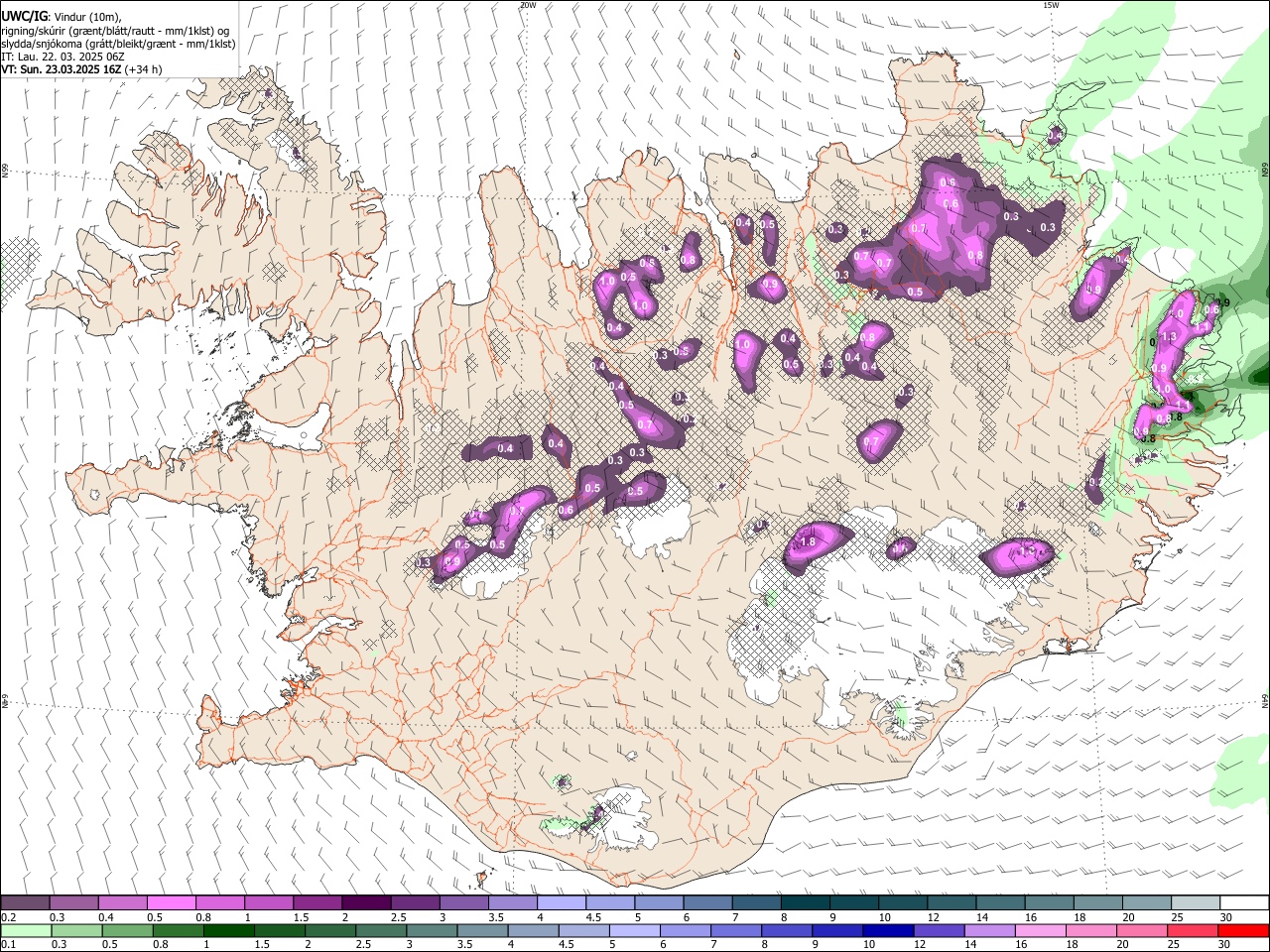1270x952 pixels.
Task: Click the deep navy blue legend swatch starting at 10
Action: tap(887, 930)
